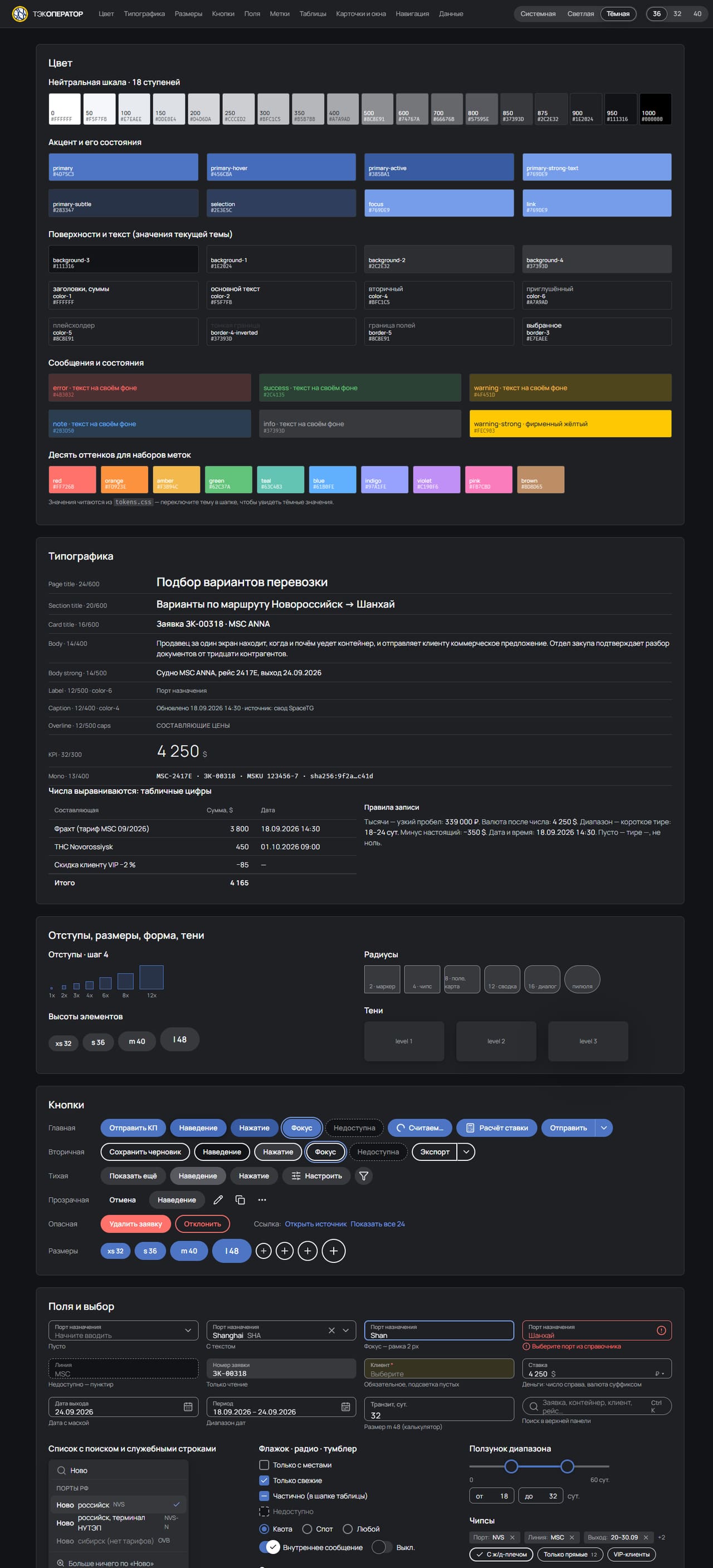Click the pencil edit icon
713x1568 pixels.
218,1200
